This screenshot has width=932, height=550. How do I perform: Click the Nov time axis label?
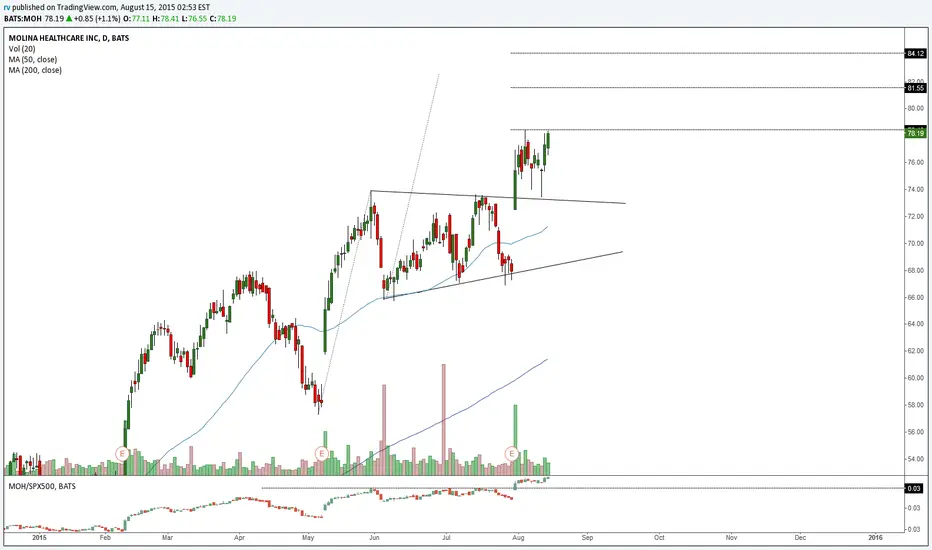(731, 538)
